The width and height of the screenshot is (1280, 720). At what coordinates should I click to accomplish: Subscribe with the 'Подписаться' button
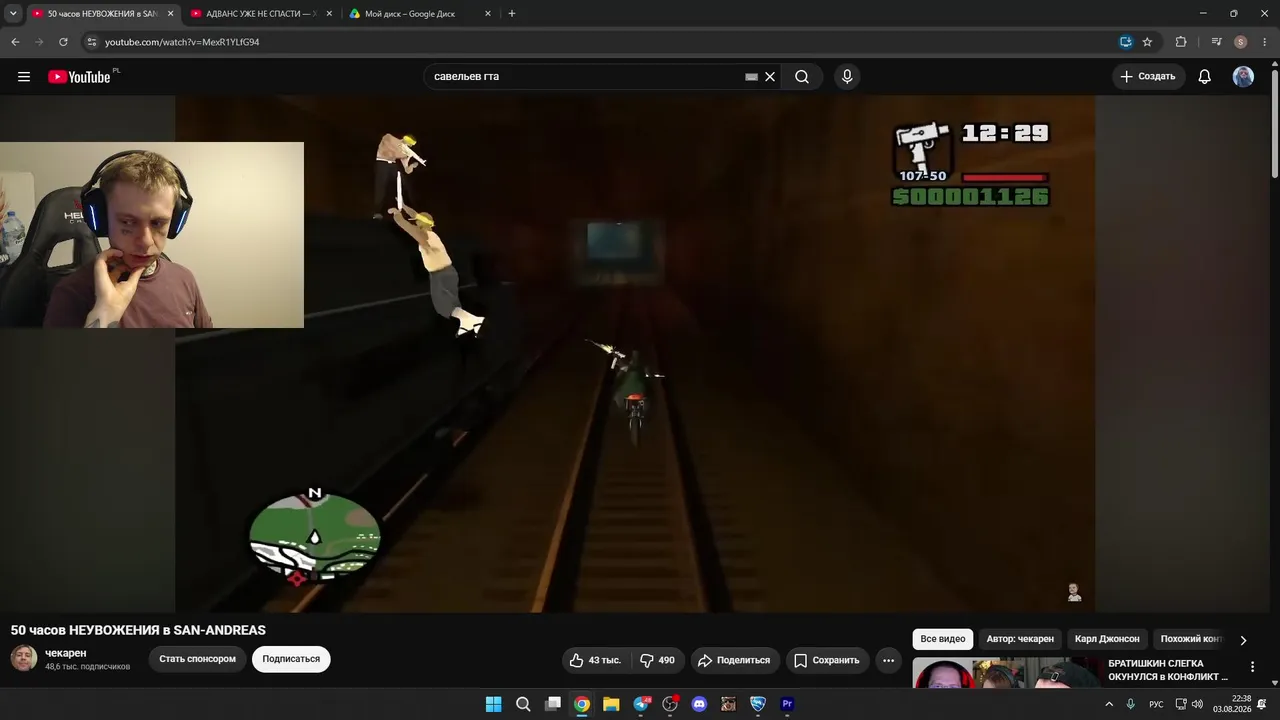[x=291, y=660]
